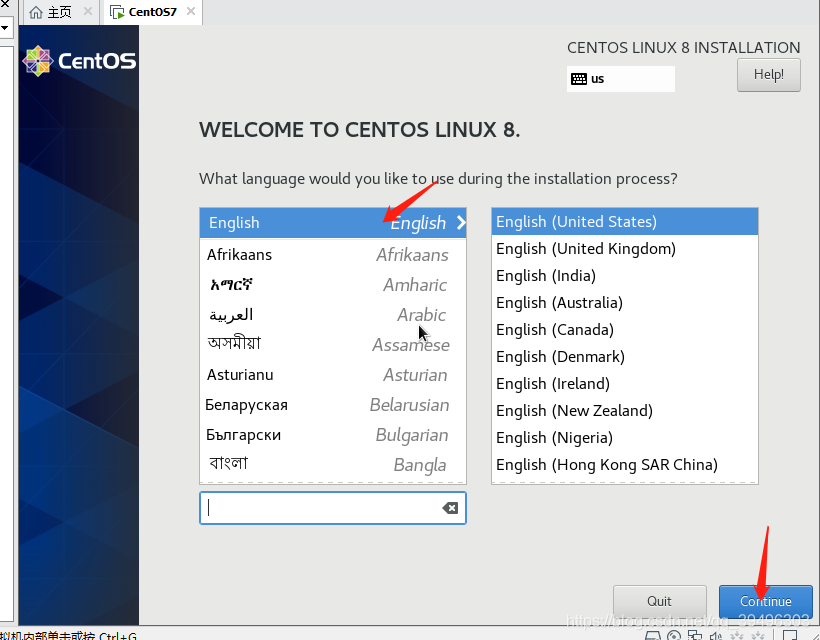Close the CentOS7 VM tab
The height and width of the screenshot is (640, 820).
coord(191,11)
